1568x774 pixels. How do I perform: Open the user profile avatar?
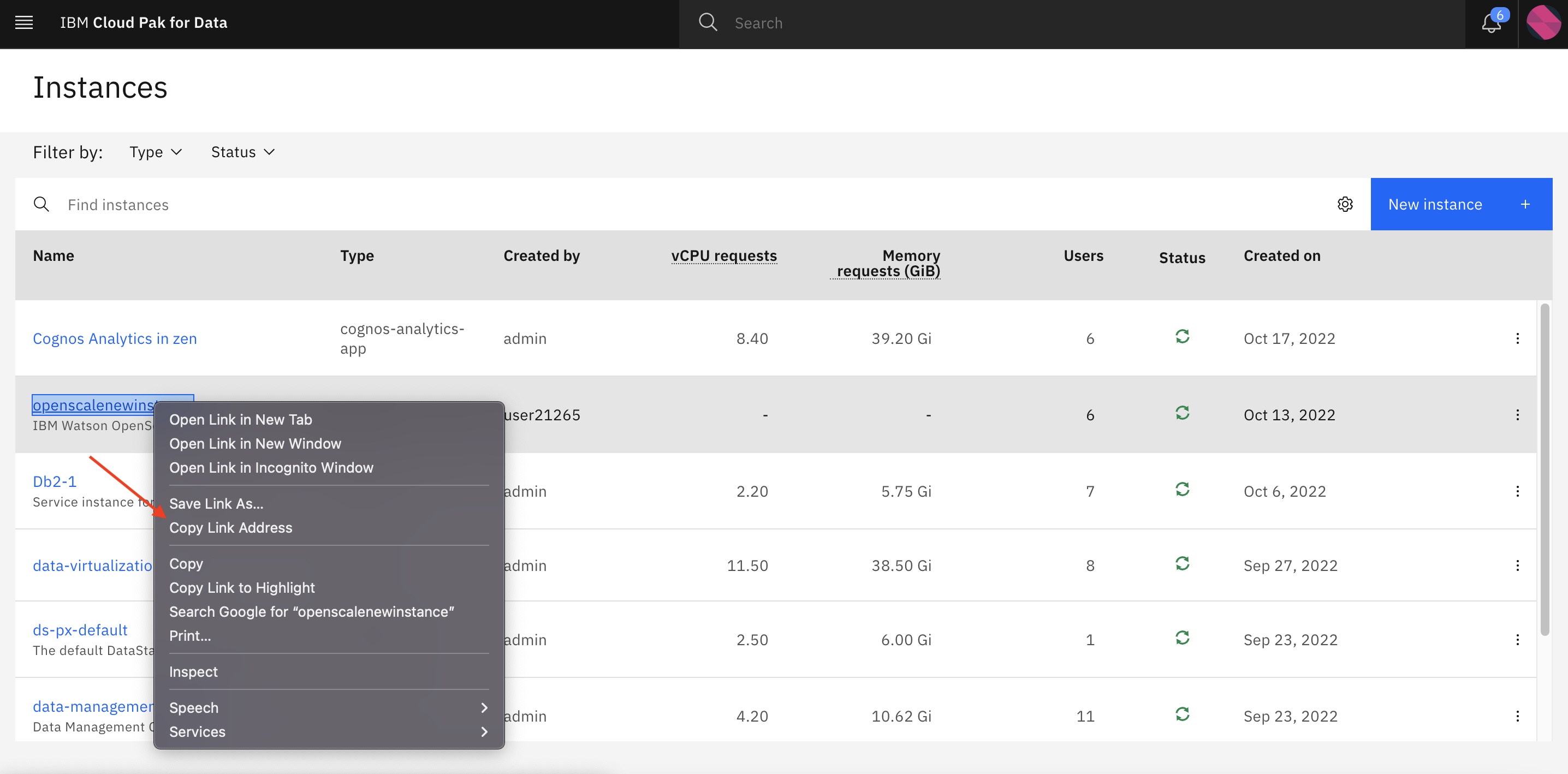[x=1543, y=23]
